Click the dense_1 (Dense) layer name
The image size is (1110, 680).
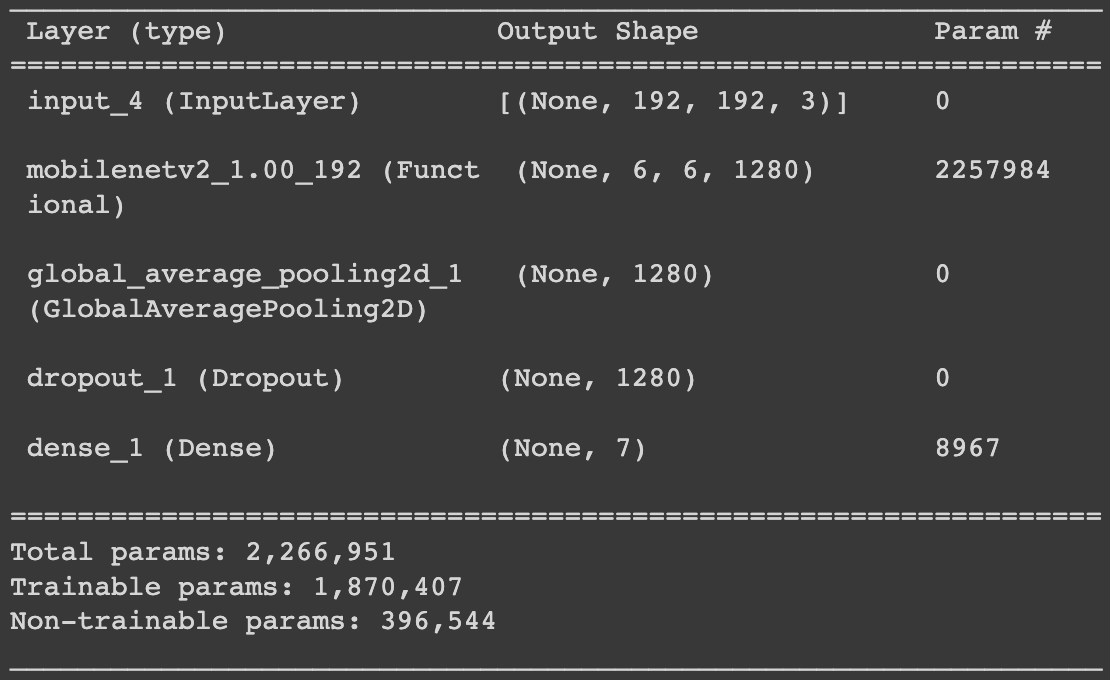[152, 448]
